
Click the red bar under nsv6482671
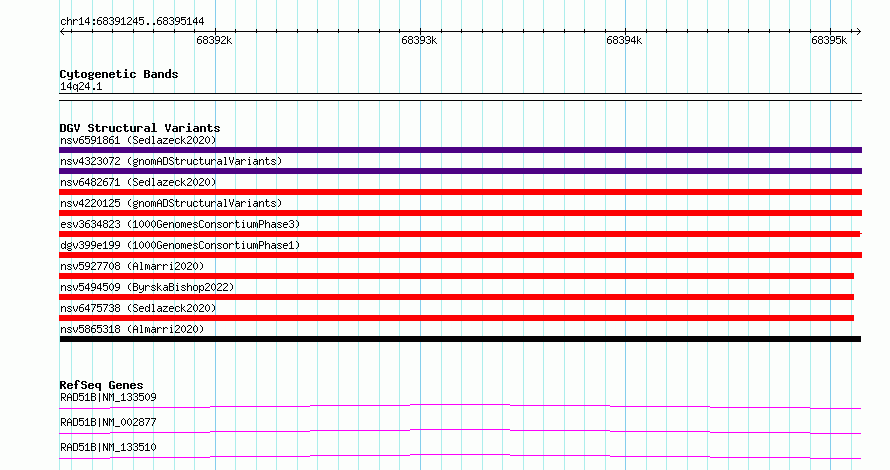(x=460, y=192)
